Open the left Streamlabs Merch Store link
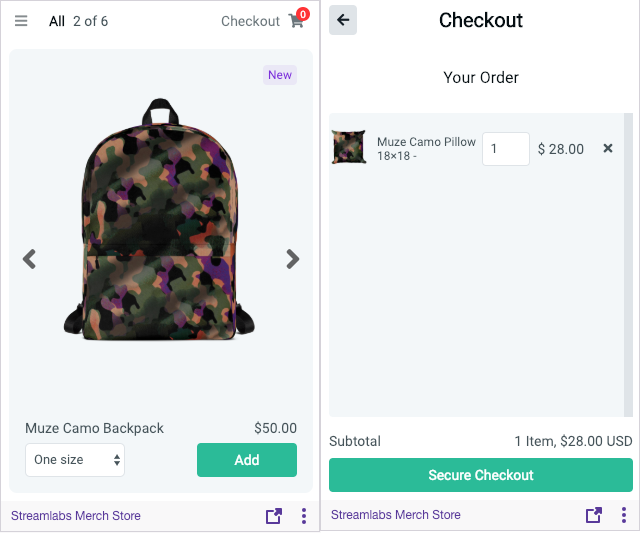Screen dimensions: 640x533 coord(76,516)
